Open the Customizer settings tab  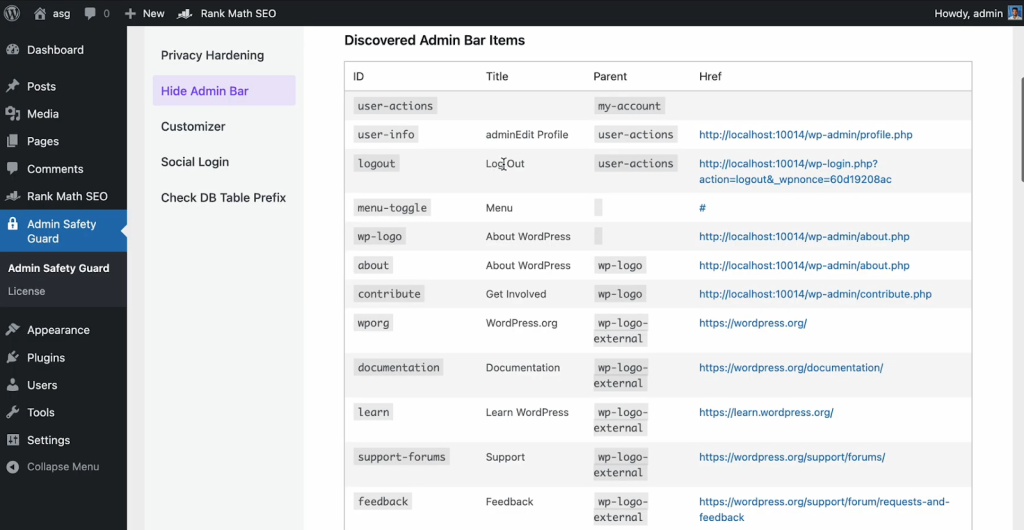[x=193, y=127]
